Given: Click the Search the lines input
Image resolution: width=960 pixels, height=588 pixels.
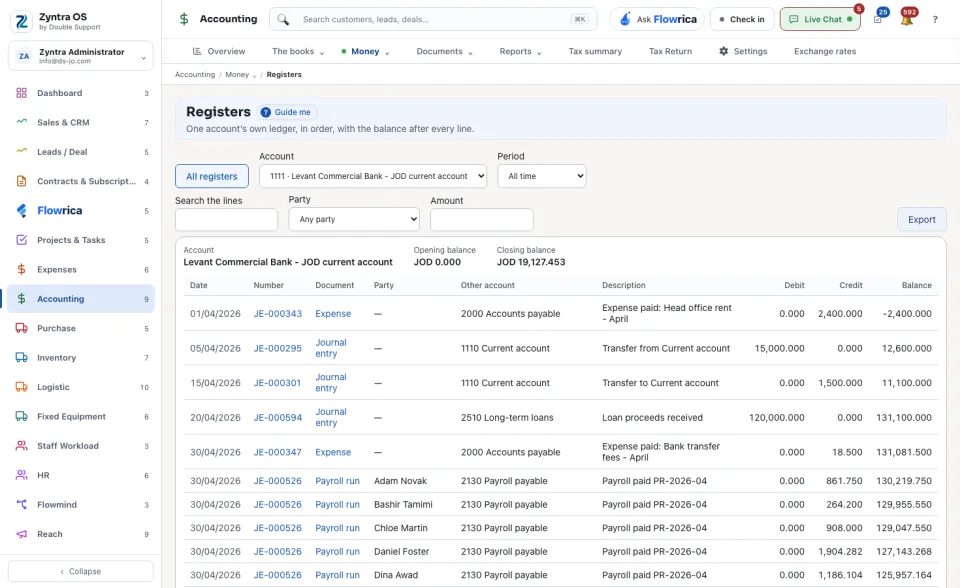Looking at the screenshot, I should click(x=227, y=219).
